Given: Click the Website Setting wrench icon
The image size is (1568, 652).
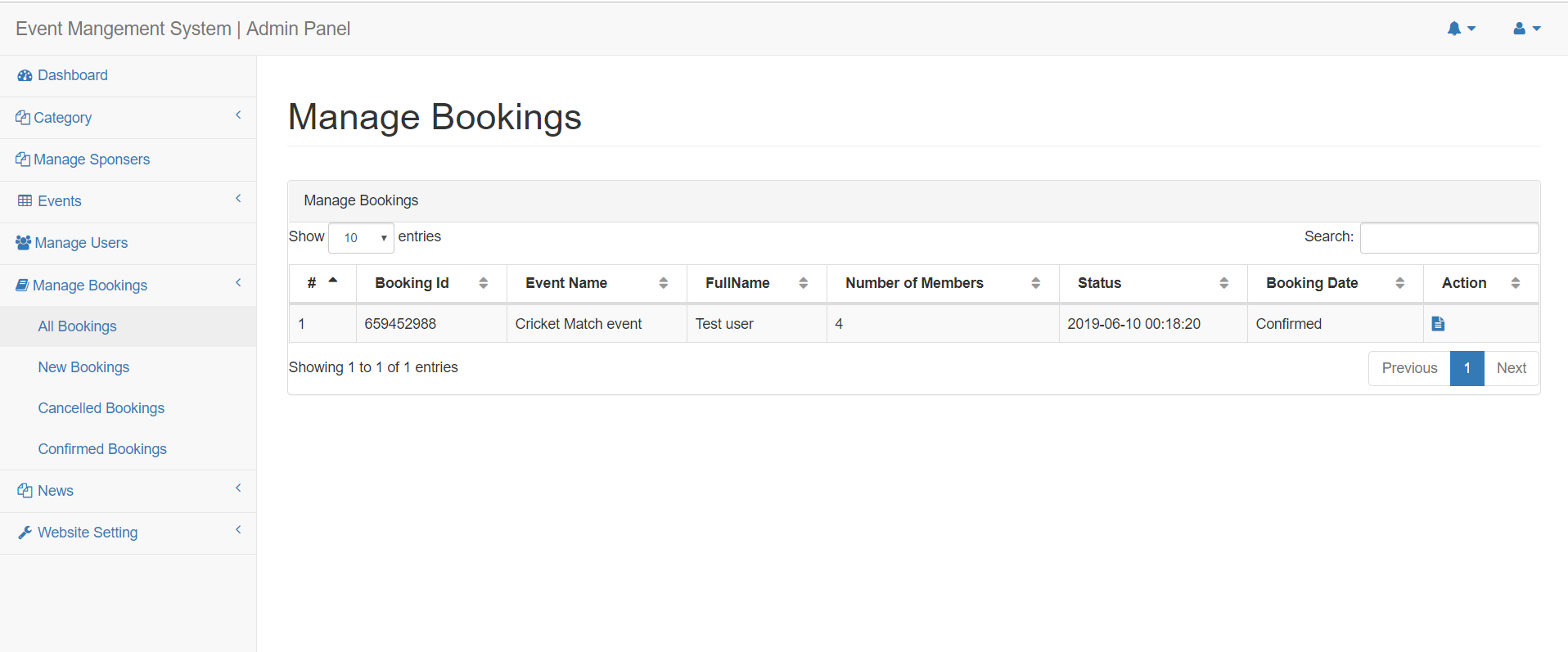Looking at the screenshot, I should coord(25,533).
